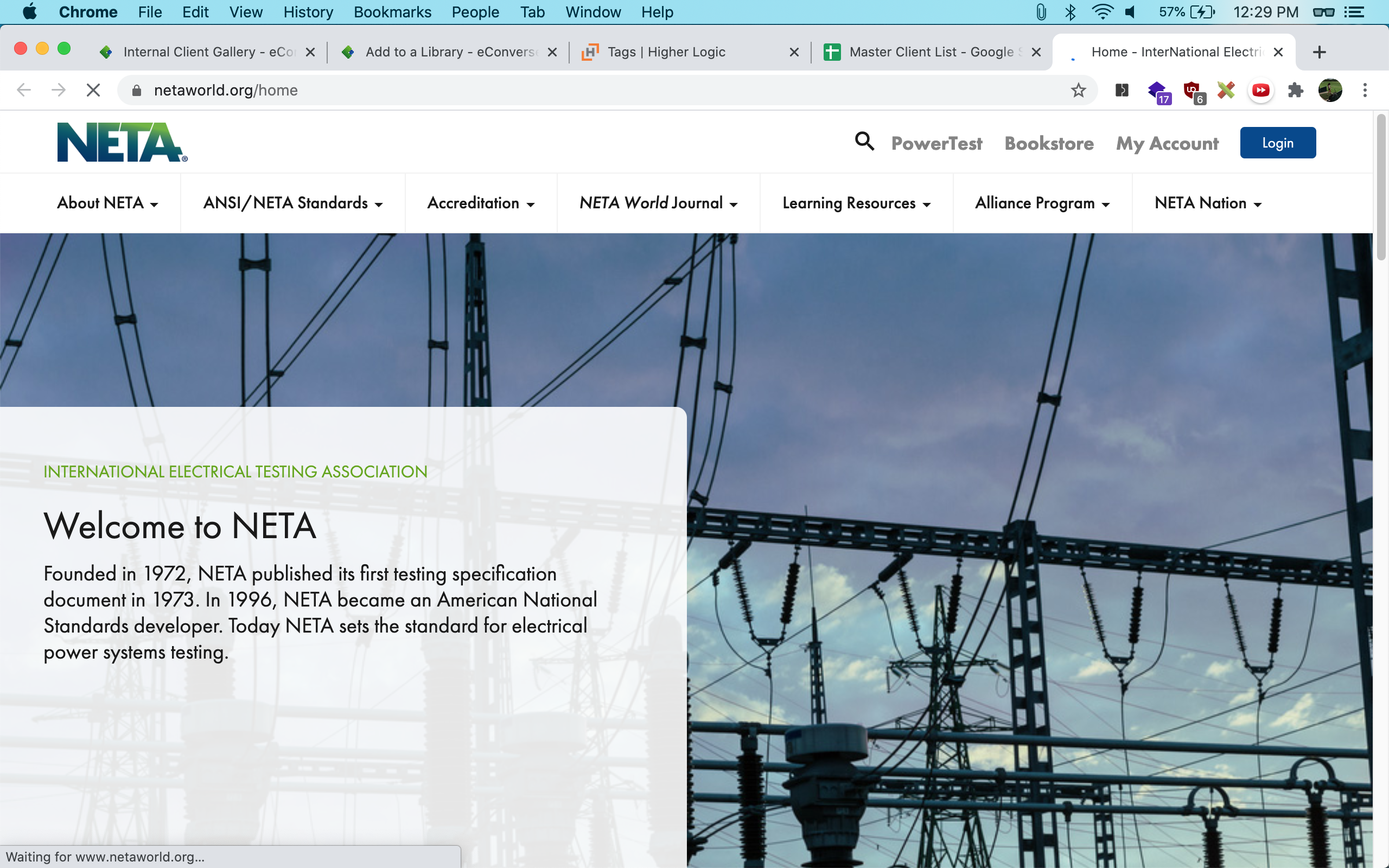The image size is (1389, 868).
Task: Stop page loading with the X button
Action: pyautogui.click(x=93, y=90)
